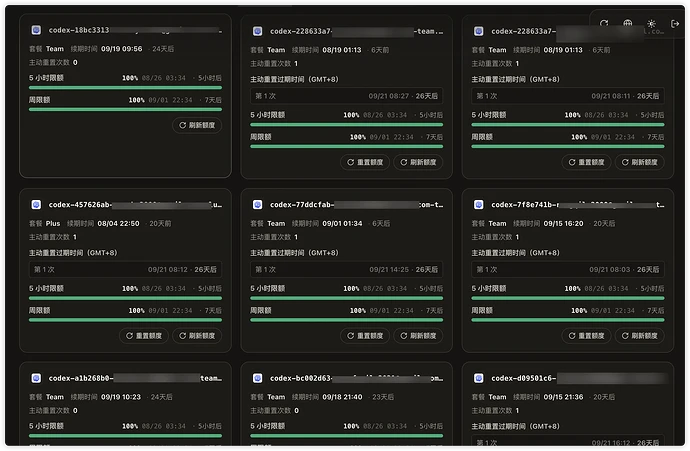Click the codex-7f8e741b card icon
690x451 pixels.
[x=479, y=205]
